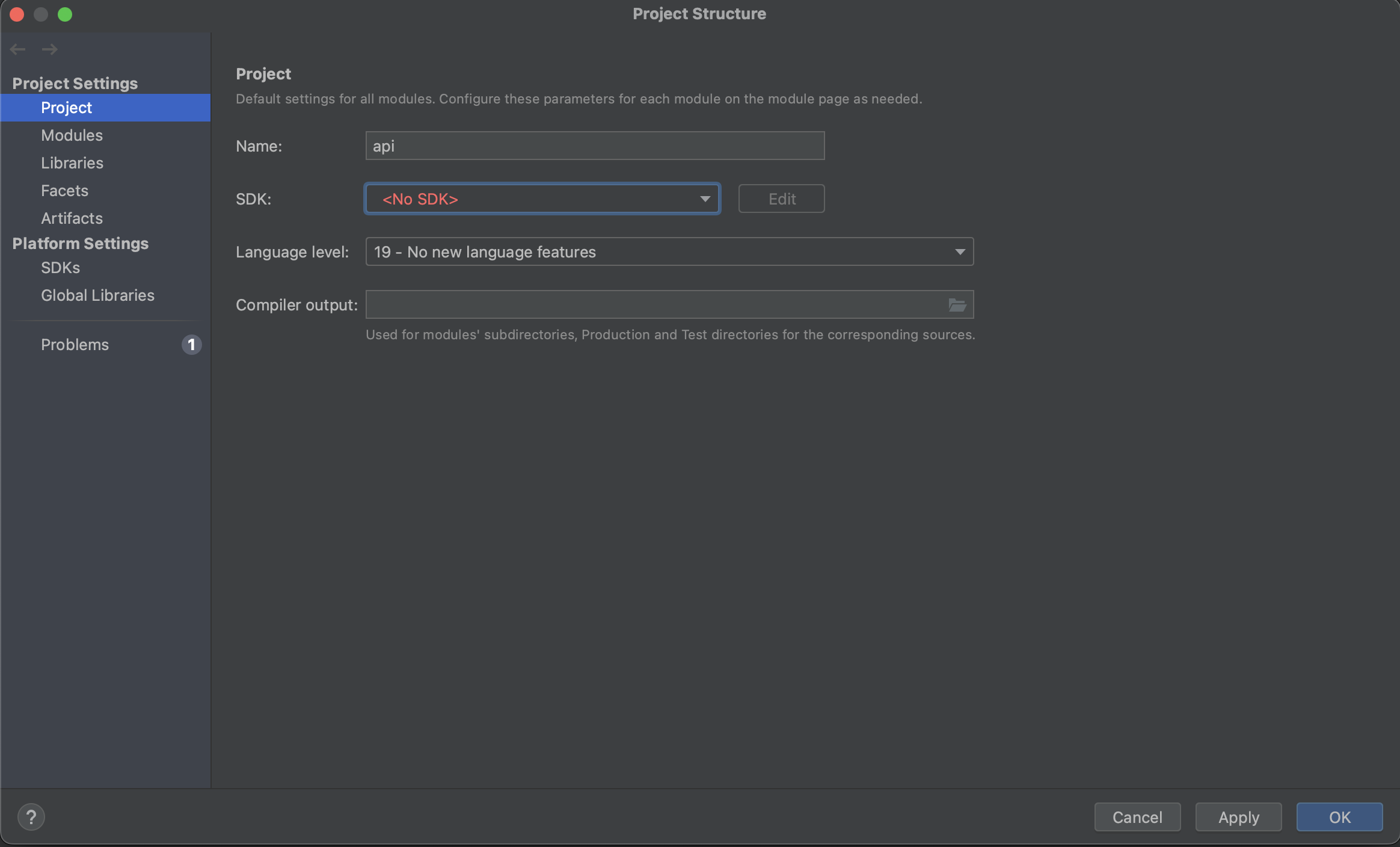Viewport: 1400px width, 847px height.
Task: Open Global Libraries page
Action: (x=97, y=295)
